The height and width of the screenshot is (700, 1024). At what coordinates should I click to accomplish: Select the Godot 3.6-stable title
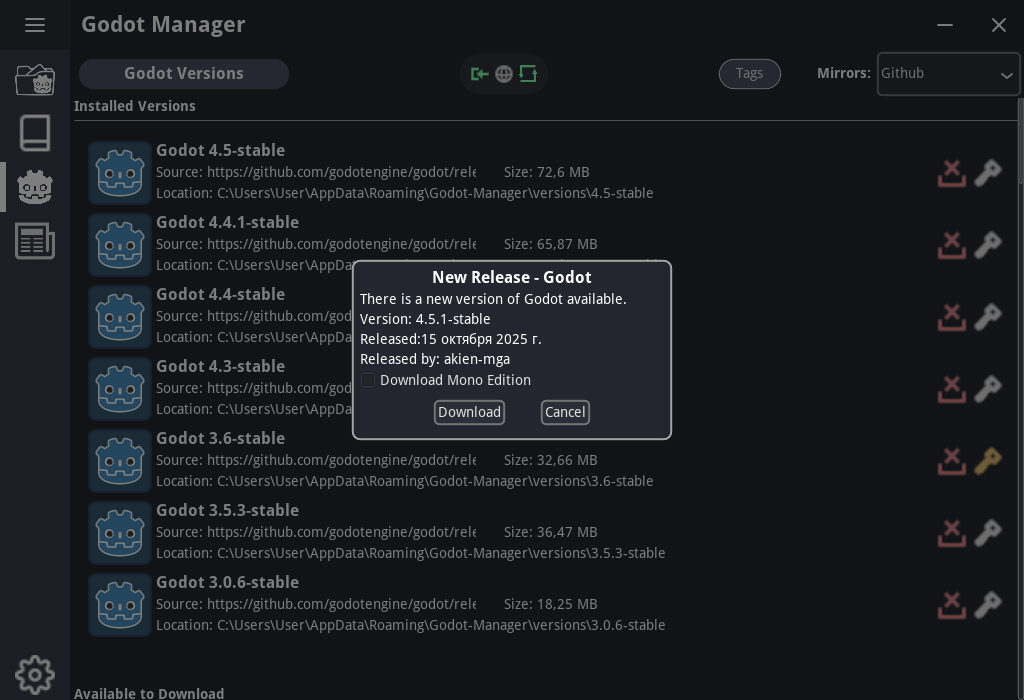pyautogui.click(x=221, y=438)
